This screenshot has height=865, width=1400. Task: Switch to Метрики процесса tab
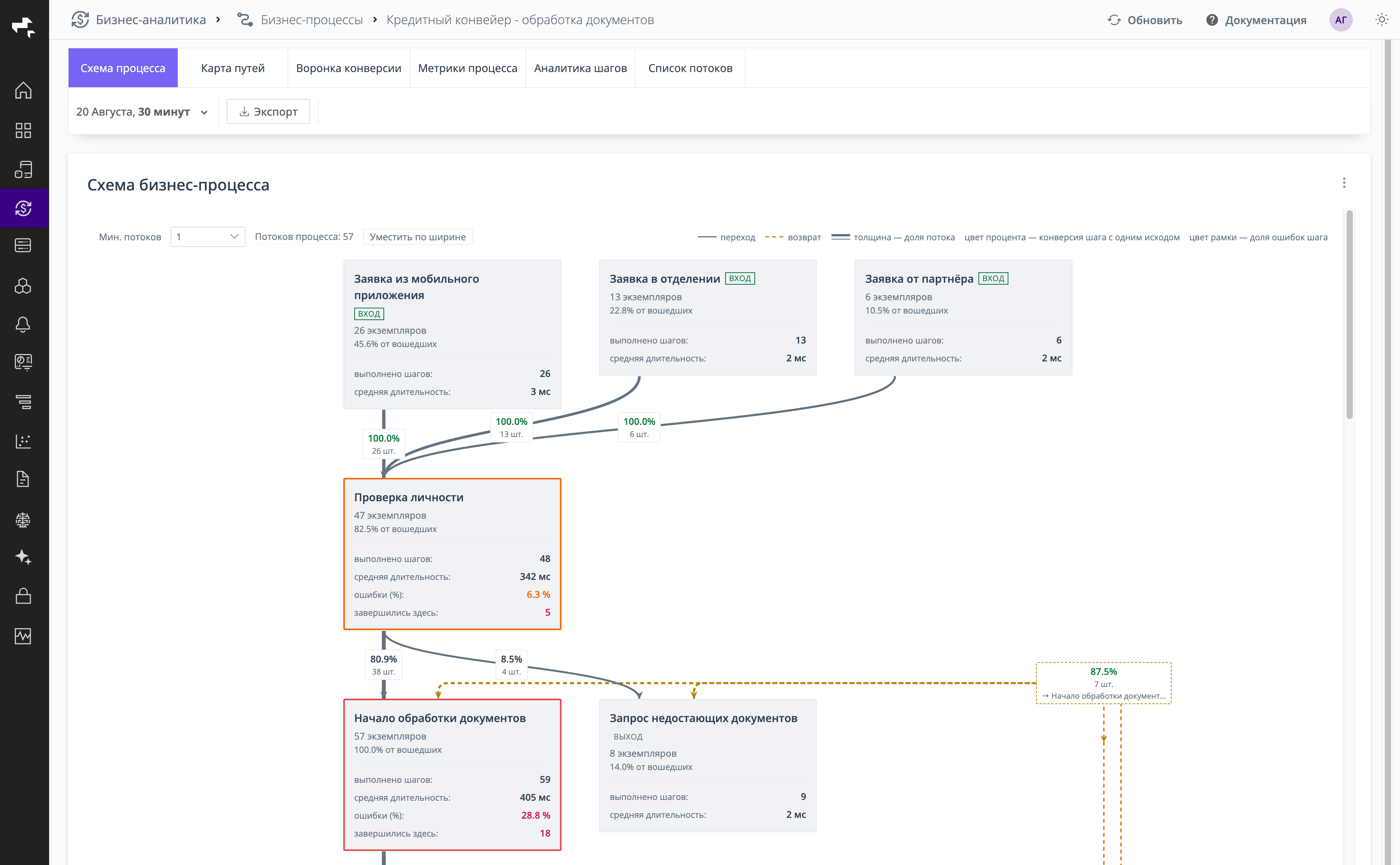[x=468, y=68]
